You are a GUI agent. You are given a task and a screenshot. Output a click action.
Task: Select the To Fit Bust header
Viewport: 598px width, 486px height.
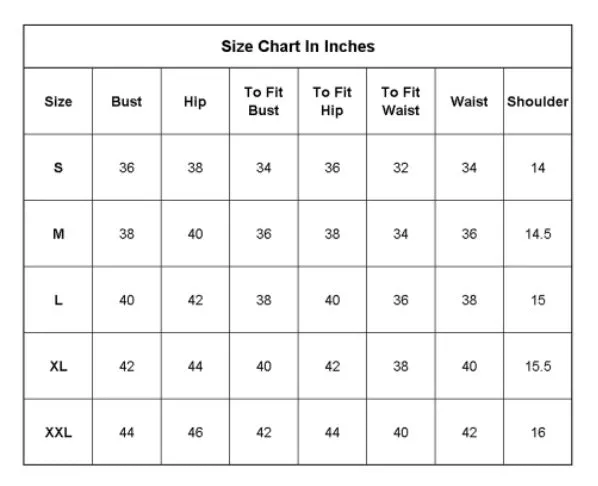[x=264, y=101]
